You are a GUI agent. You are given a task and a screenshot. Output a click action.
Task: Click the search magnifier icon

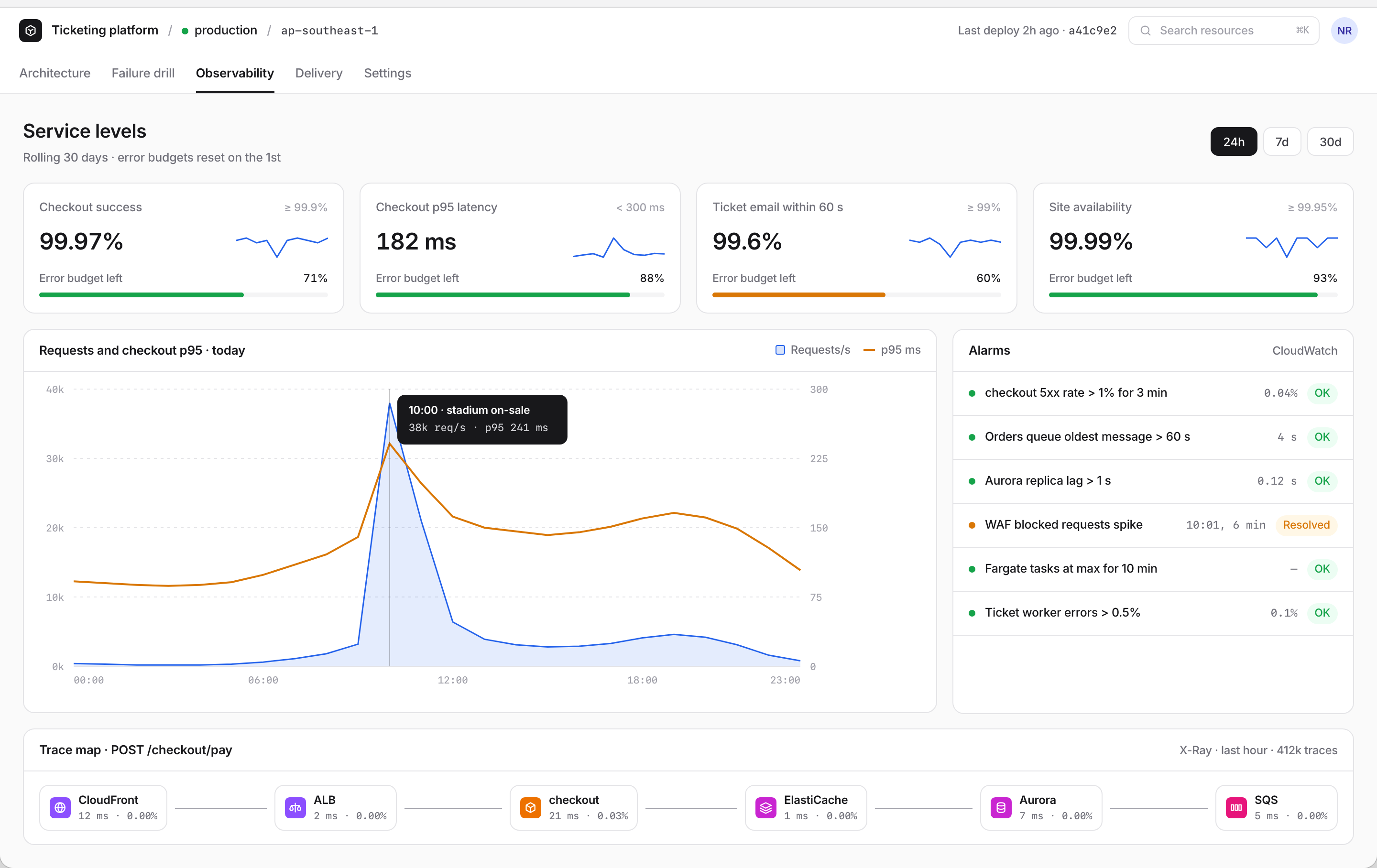click(1146, 30)
